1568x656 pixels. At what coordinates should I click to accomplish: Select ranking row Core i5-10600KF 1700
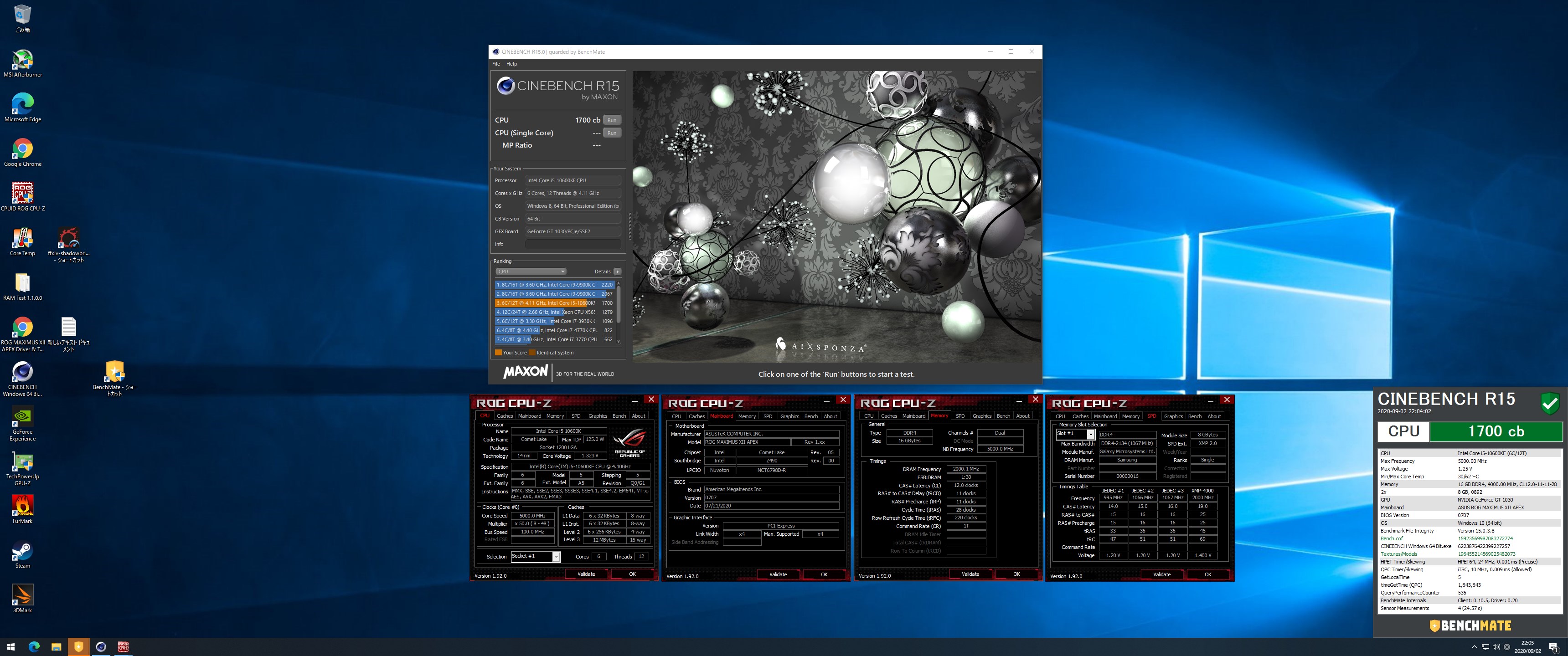pos(555,302)
